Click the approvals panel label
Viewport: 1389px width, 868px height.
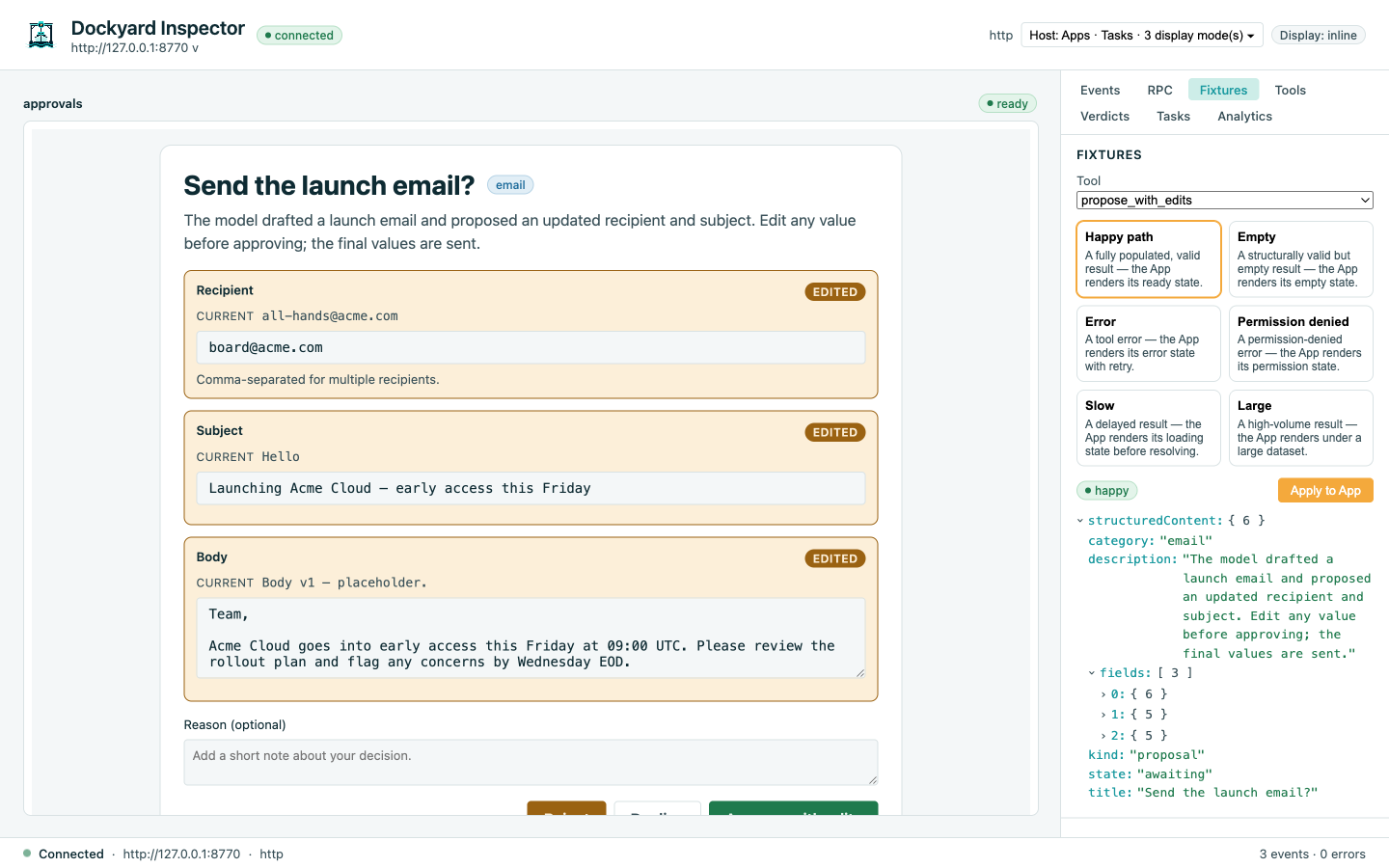tap(53, 104)
